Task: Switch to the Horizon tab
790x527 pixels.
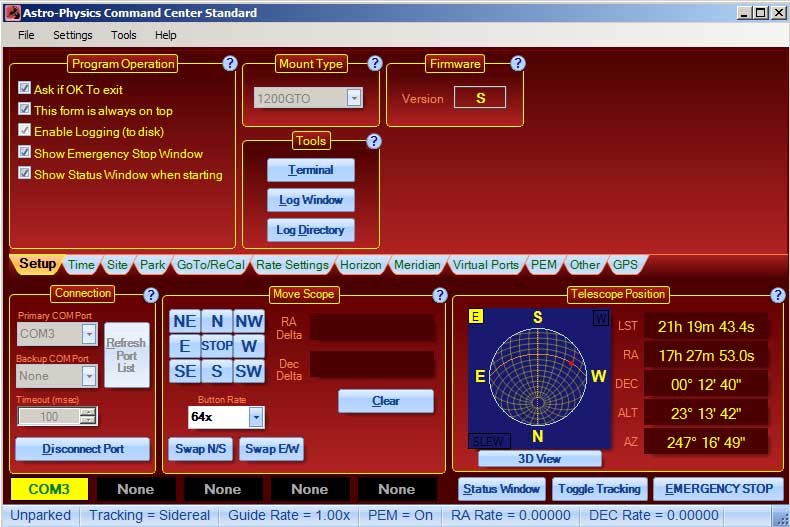Action: point(361,265)
